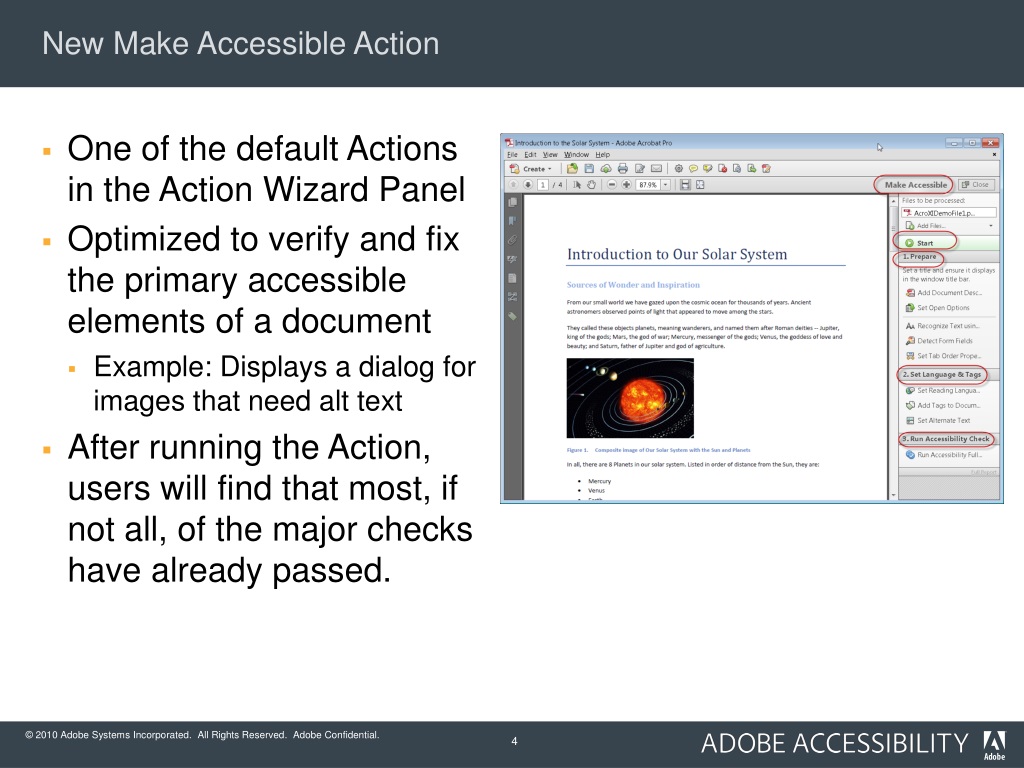Viewport: 1024px width, 768px height.
Task: Click the scrolling mode save-like icon
Action: click(685, 185)
